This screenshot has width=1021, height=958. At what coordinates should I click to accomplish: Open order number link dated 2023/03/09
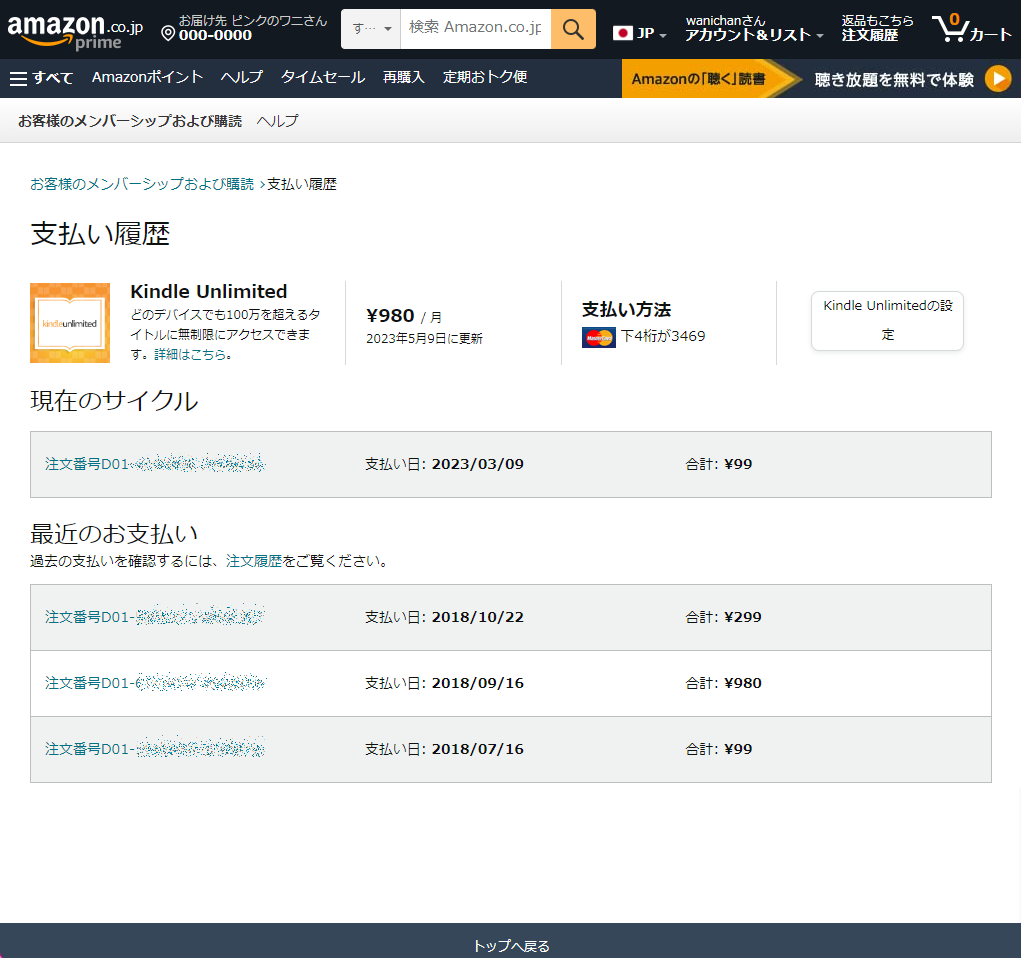pos(155,464)
